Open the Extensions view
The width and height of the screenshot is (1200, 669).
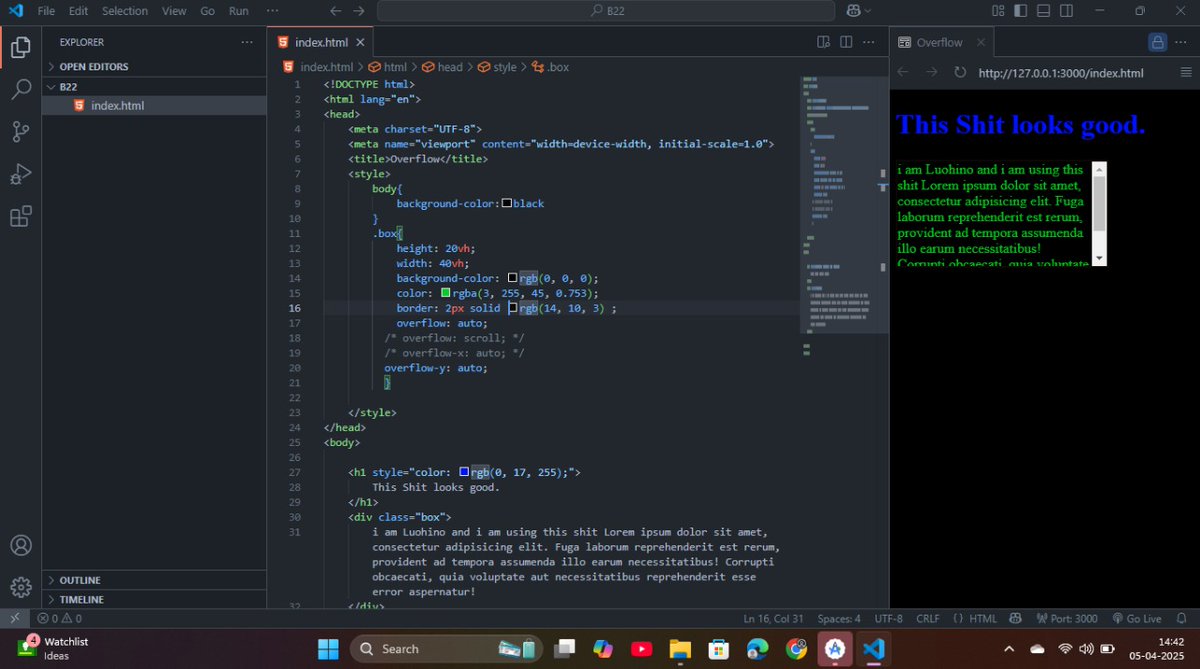(x=20, y=216)
